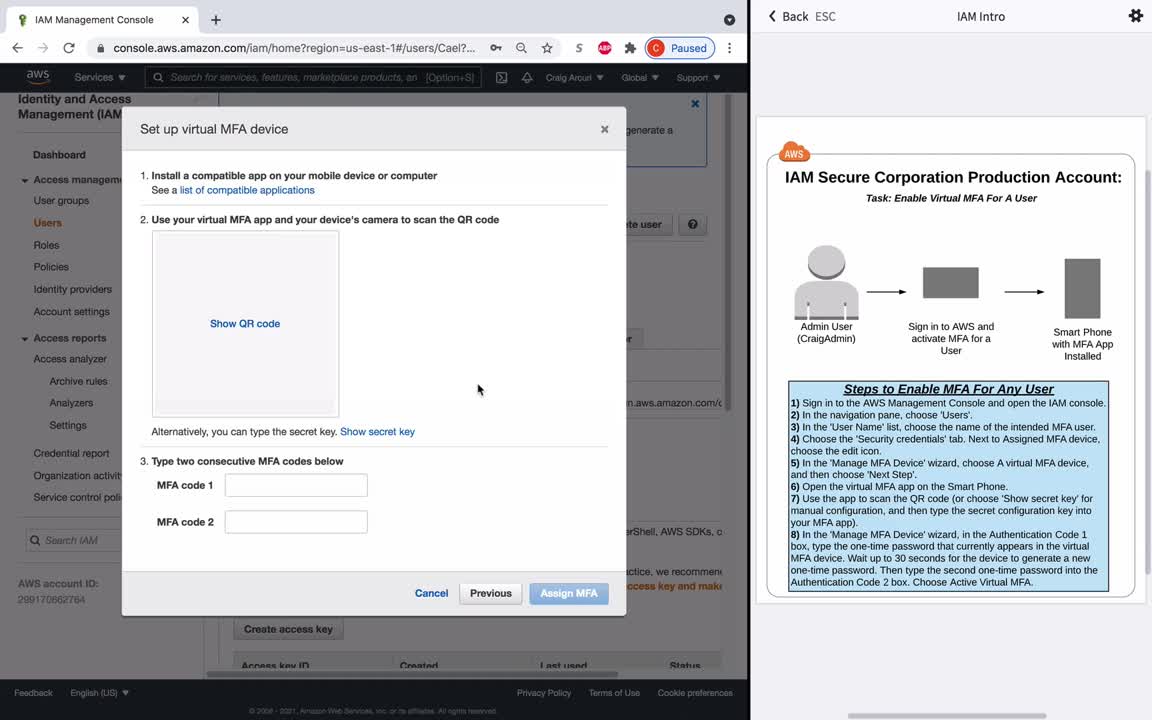Open Identity providers in sidebar
This screenshot has width=1152, height=720.
pos(72,289)
